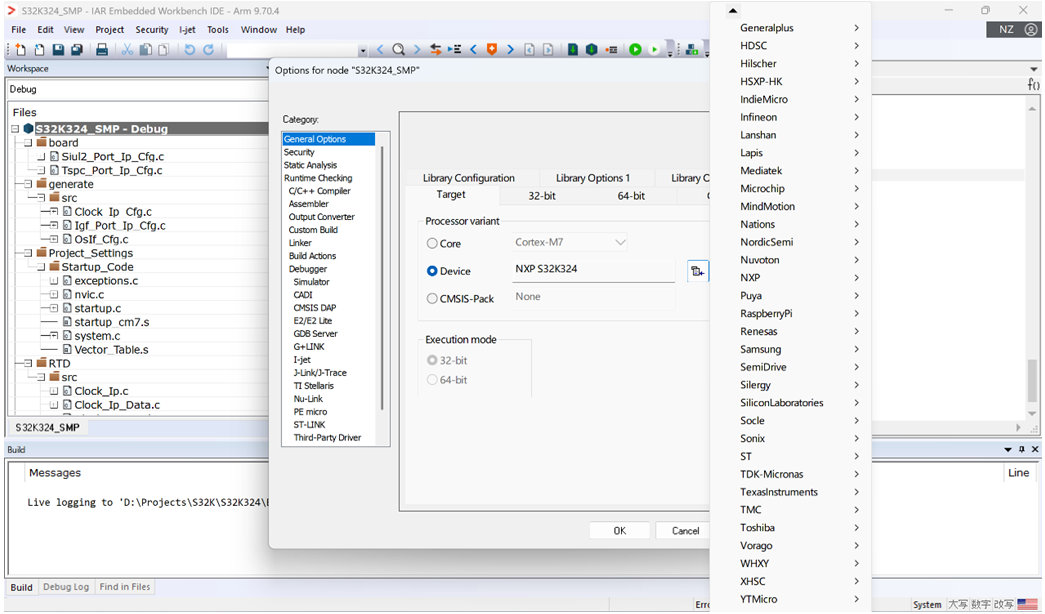The image size is (1045, 614).
Task: Click the Copy toolbar icon
Action: pyautogui.click(x=145, y=49)
